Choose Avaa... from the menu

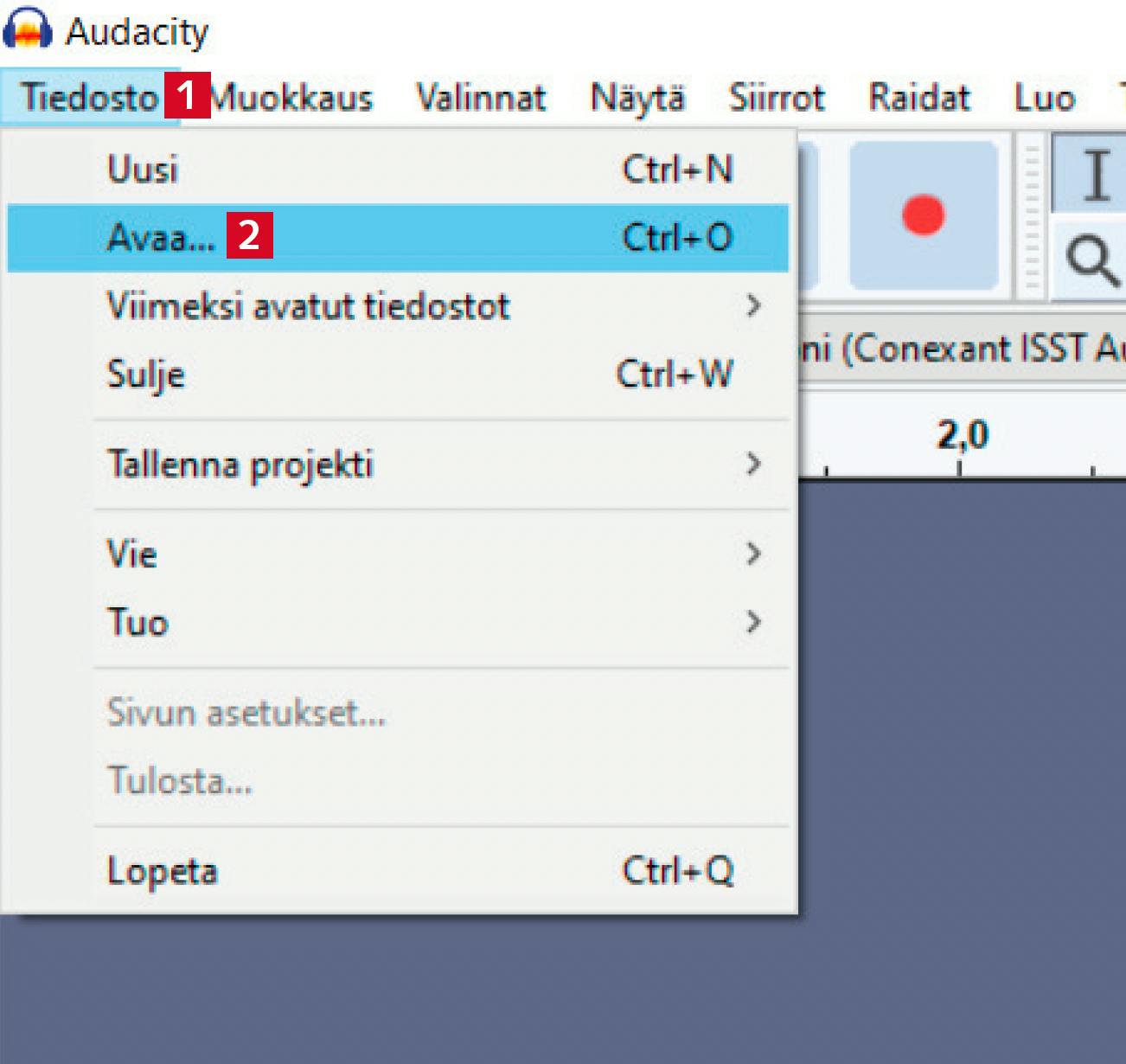161,237
